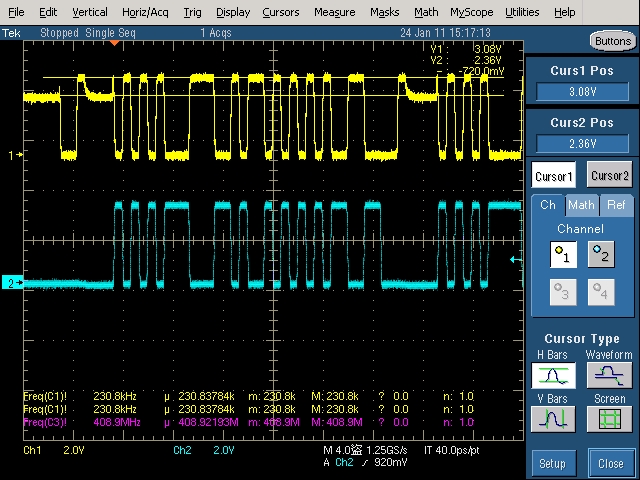The width and height of the screenshot is (640, 480).
Task: Click the second Freq(C1)! measurement row label
Action: point(45,409)
